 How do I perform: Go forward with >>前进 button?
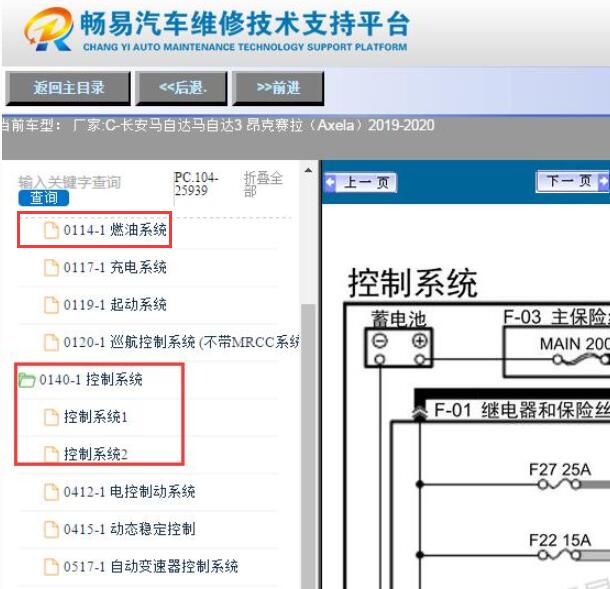(x=278, y=88)
